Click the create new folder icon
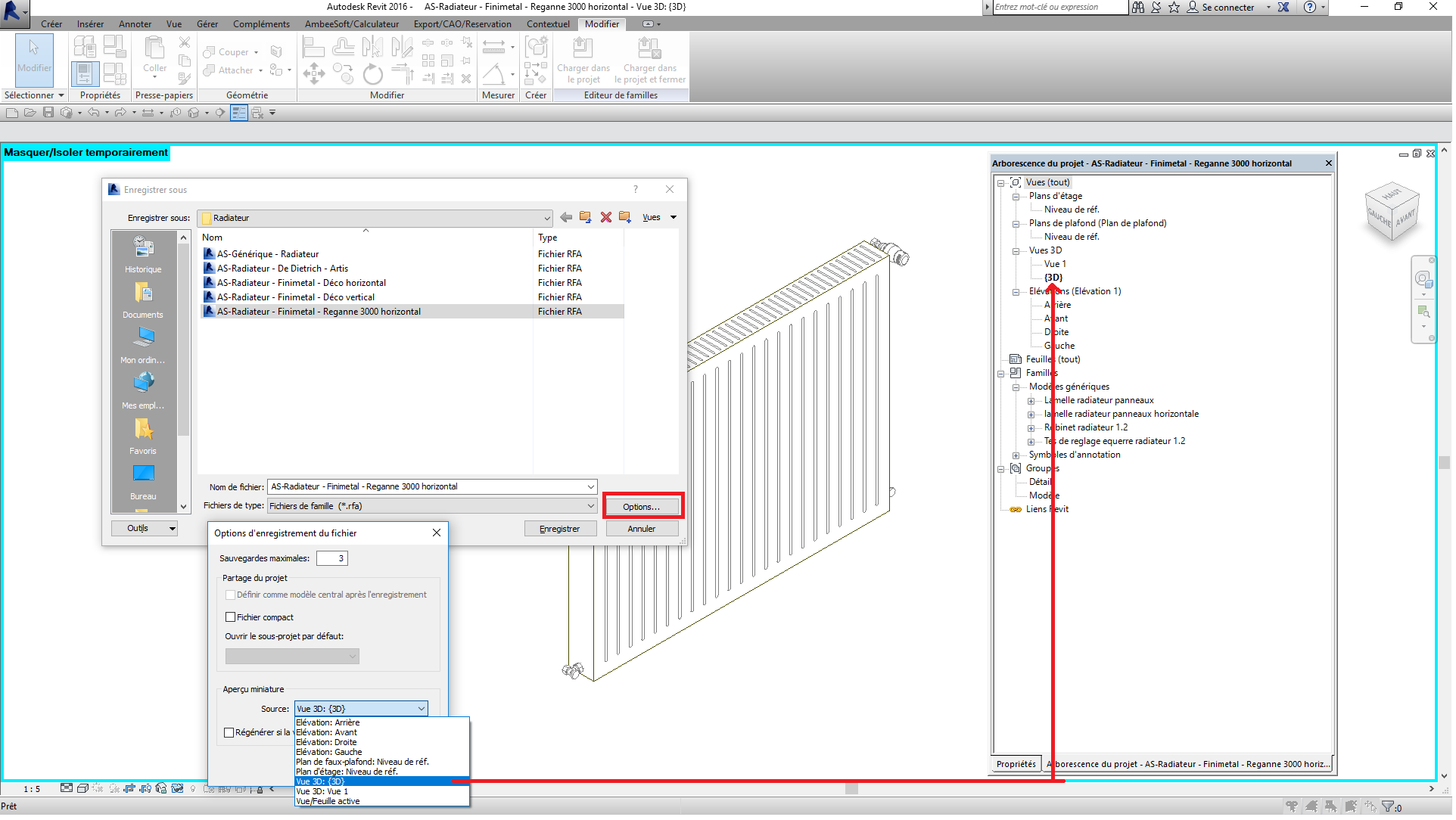The image size is (1456, 820). [626, 218]
